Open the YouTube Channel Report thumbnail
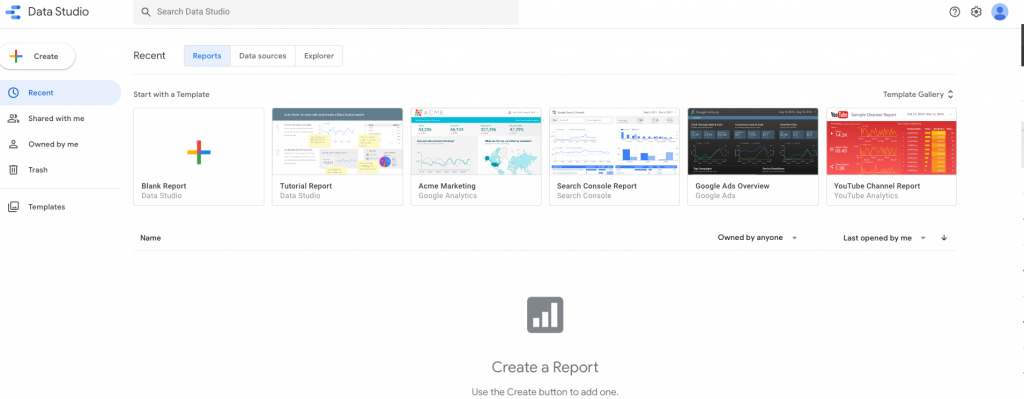This screenshot has height=399, width=1024. tap(891, 142)
